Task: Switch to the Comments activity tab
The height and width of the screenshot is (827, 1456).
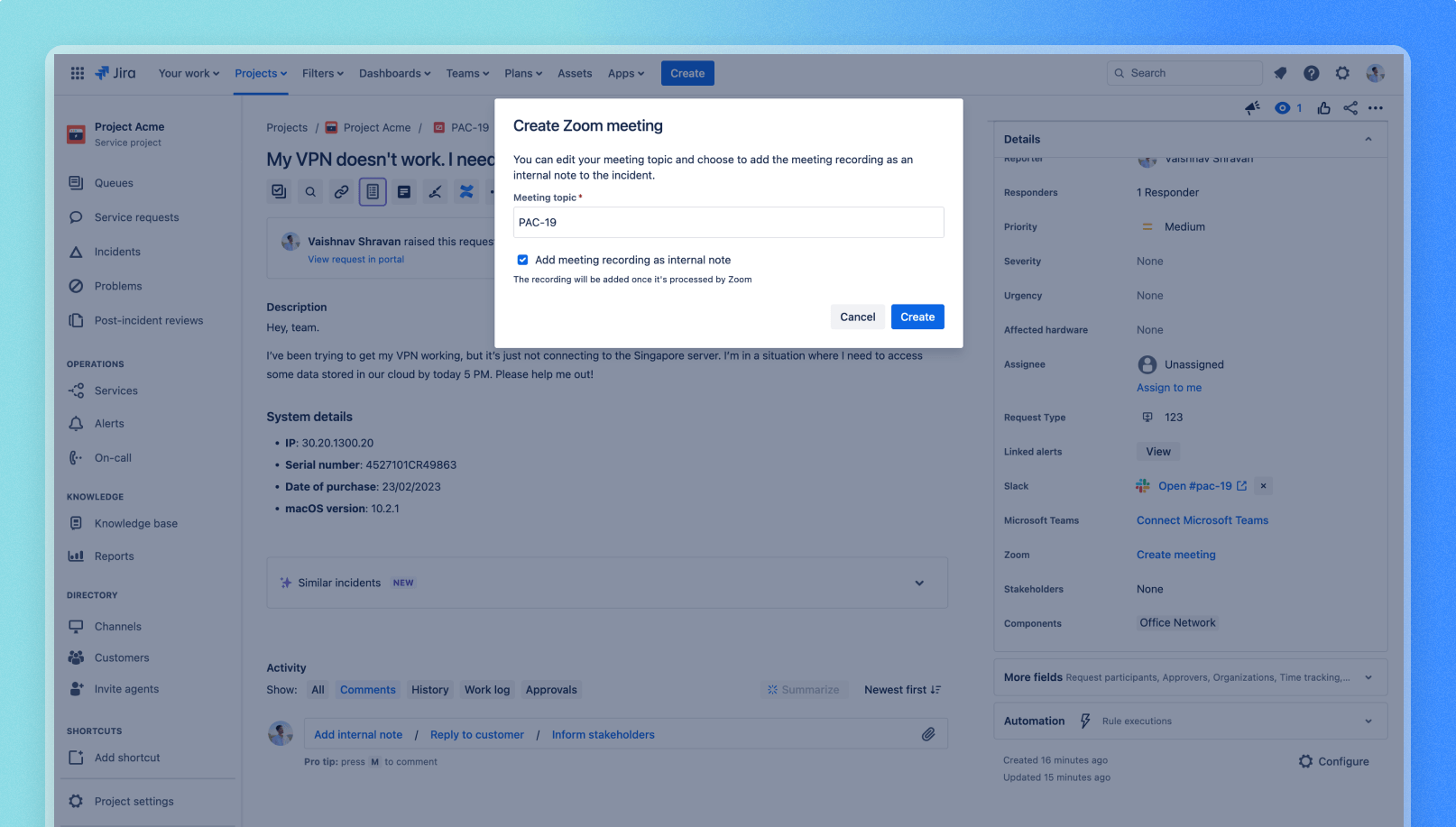Action: coord(368,690)
